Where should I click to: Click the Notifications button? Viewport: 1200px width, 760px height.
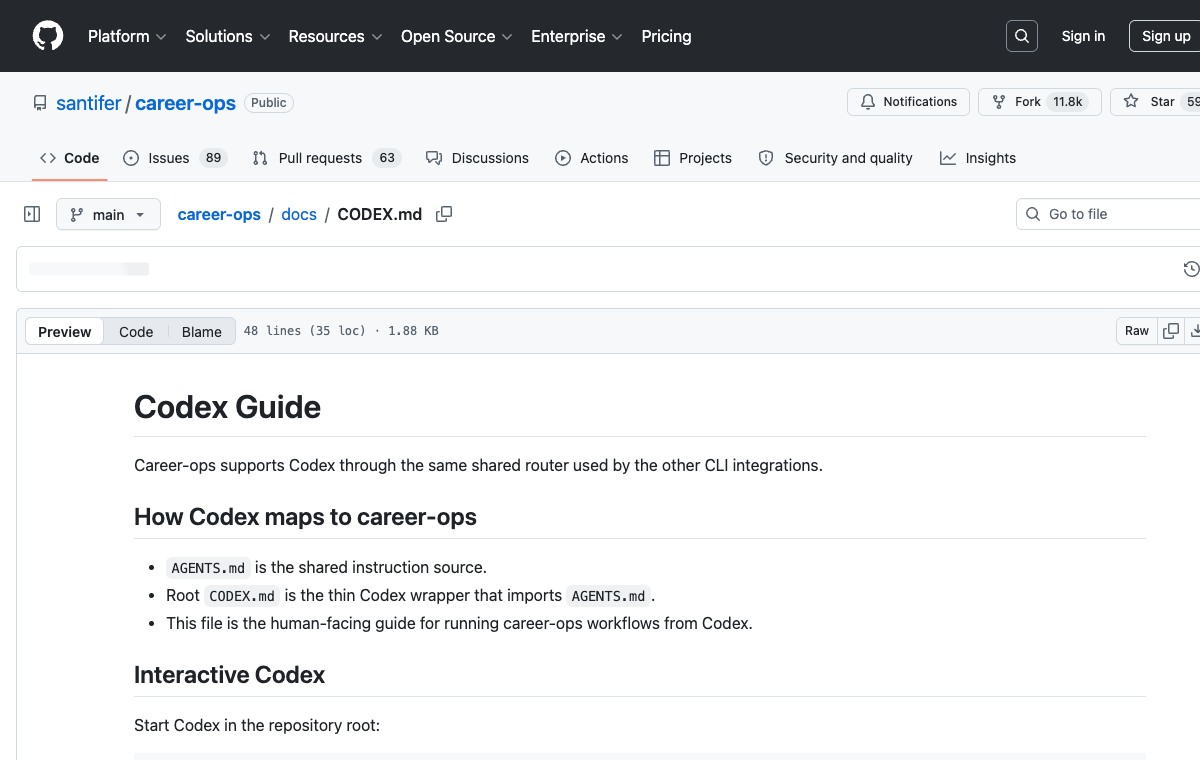coord(909,102)
